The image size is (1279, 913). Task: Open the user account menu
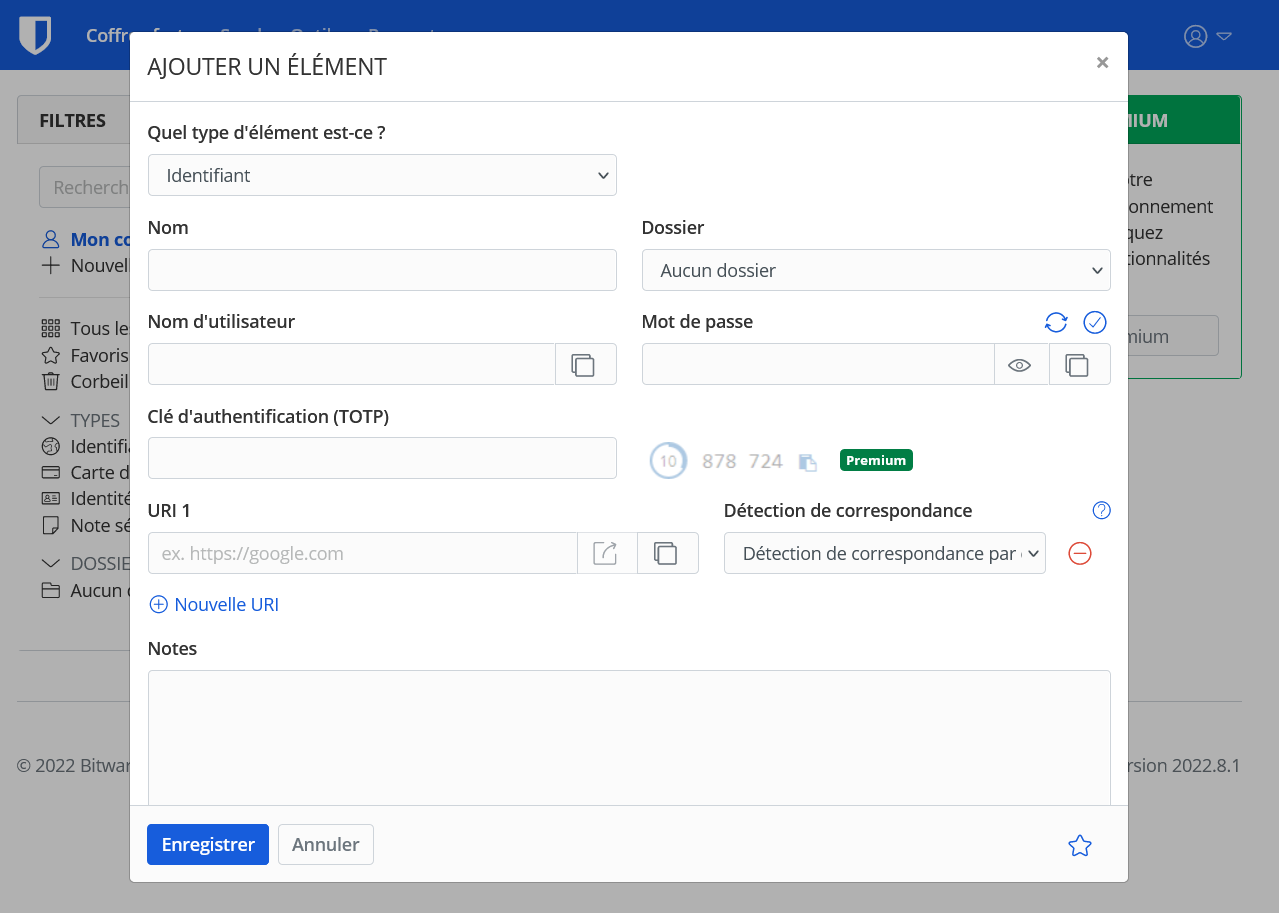1207,36
